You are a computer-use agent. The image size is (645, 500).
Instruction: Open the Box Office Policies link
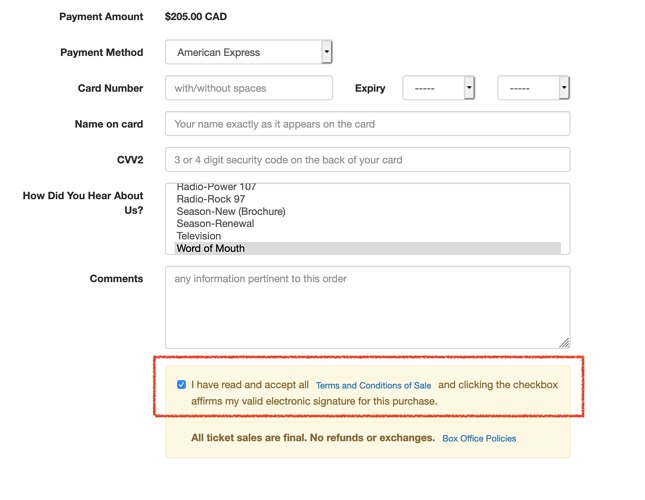[479, 438]
